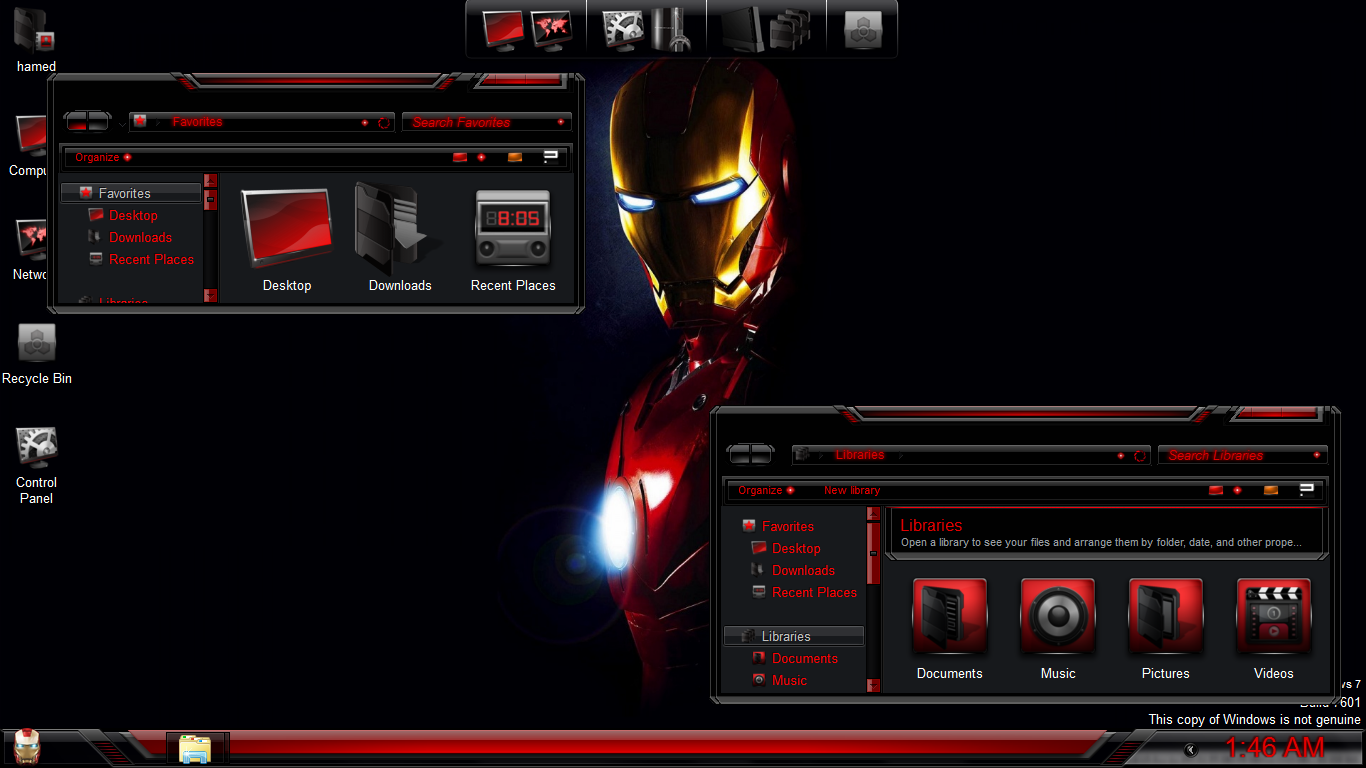Open the Organize menu in the Favorites window
1366x768 pixels.
click(103, 157)
